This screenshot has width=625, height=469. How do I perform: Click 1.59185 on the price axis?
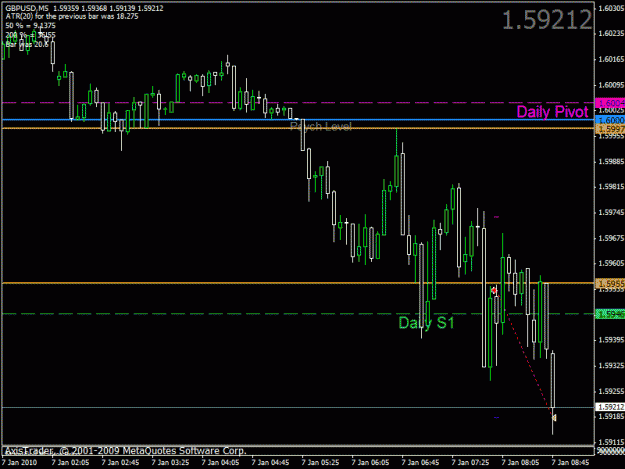[611, 416]
